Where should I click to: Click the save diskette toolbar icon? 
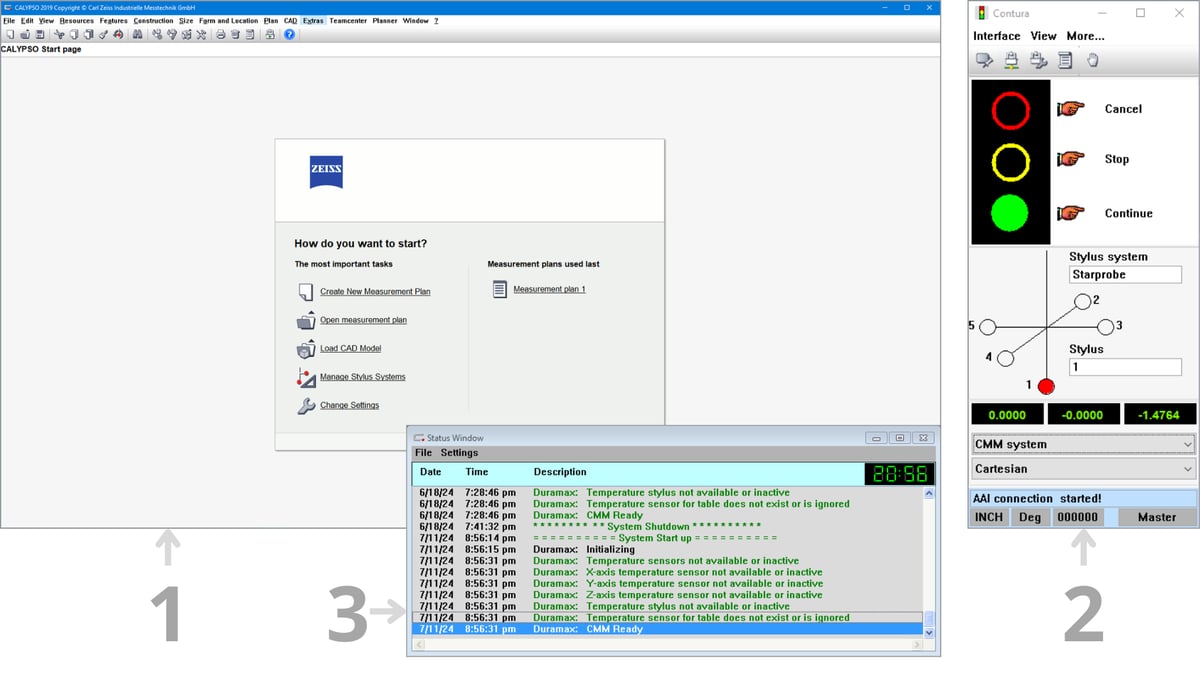(x=40, y=34)
